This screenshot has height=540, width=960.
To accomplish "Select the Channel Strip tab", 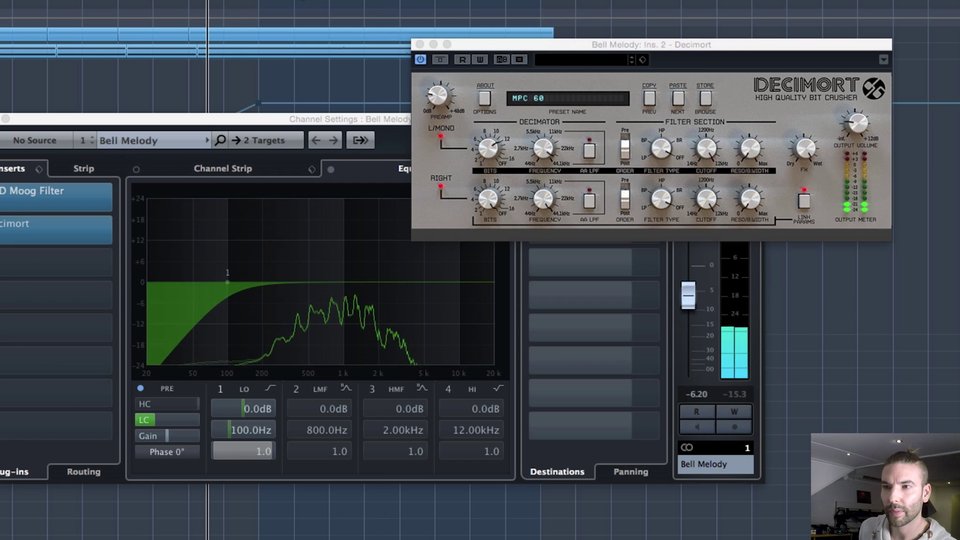I will pos(223,168).
